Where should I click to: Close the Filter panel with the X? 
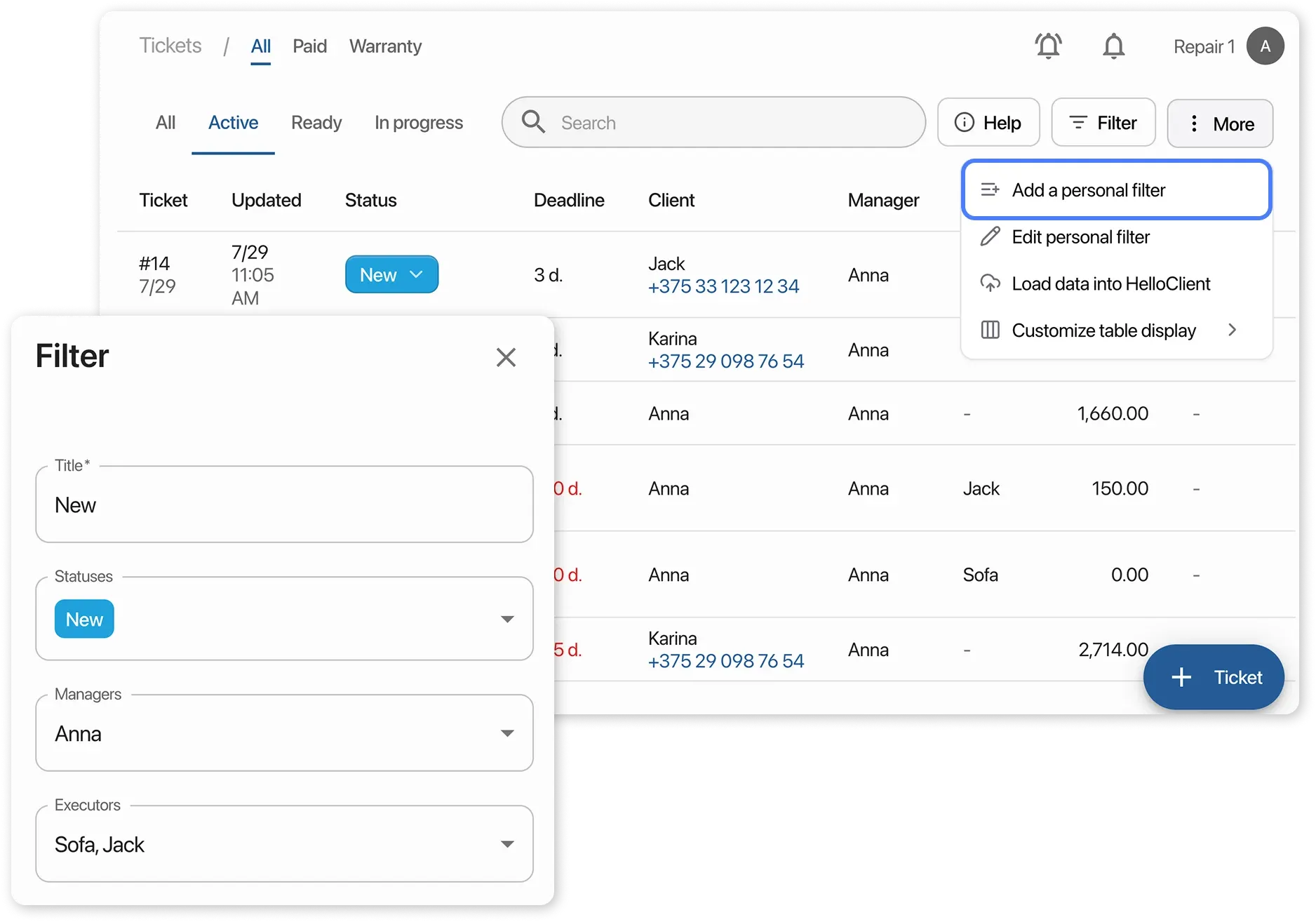pos(506,356)
